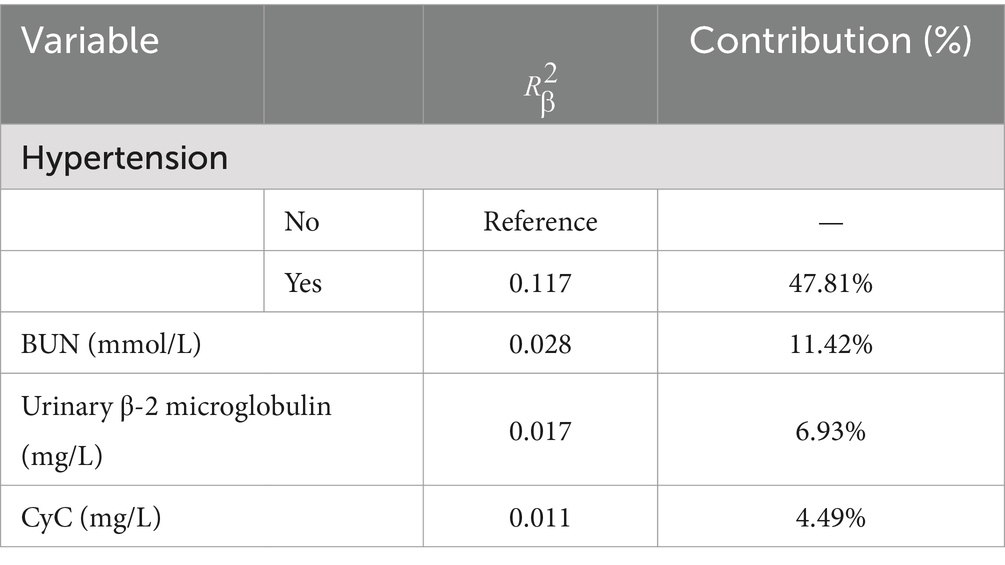The image size is (1005, 565).
Task: Click the Variable column header
Action: click(90, 41)
